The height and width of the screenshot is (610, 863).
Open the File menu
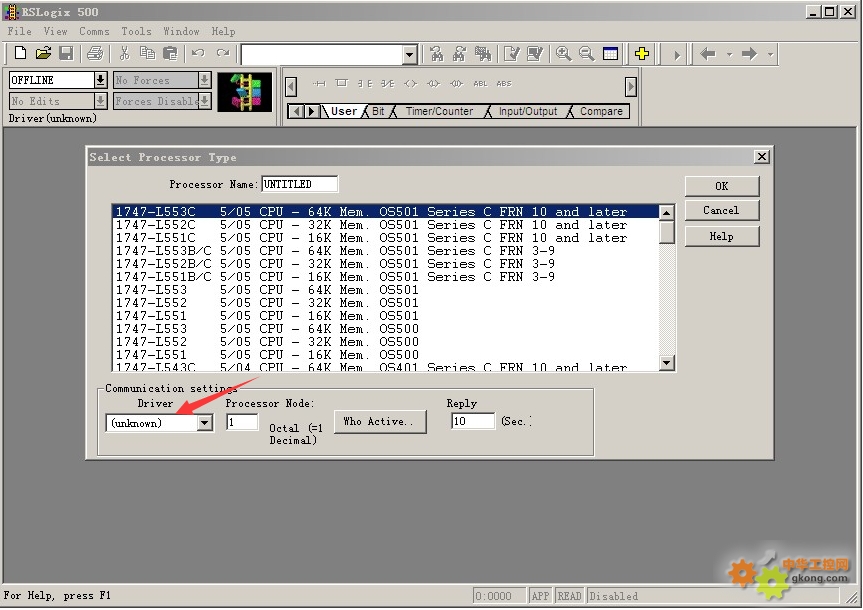[19, 31]
